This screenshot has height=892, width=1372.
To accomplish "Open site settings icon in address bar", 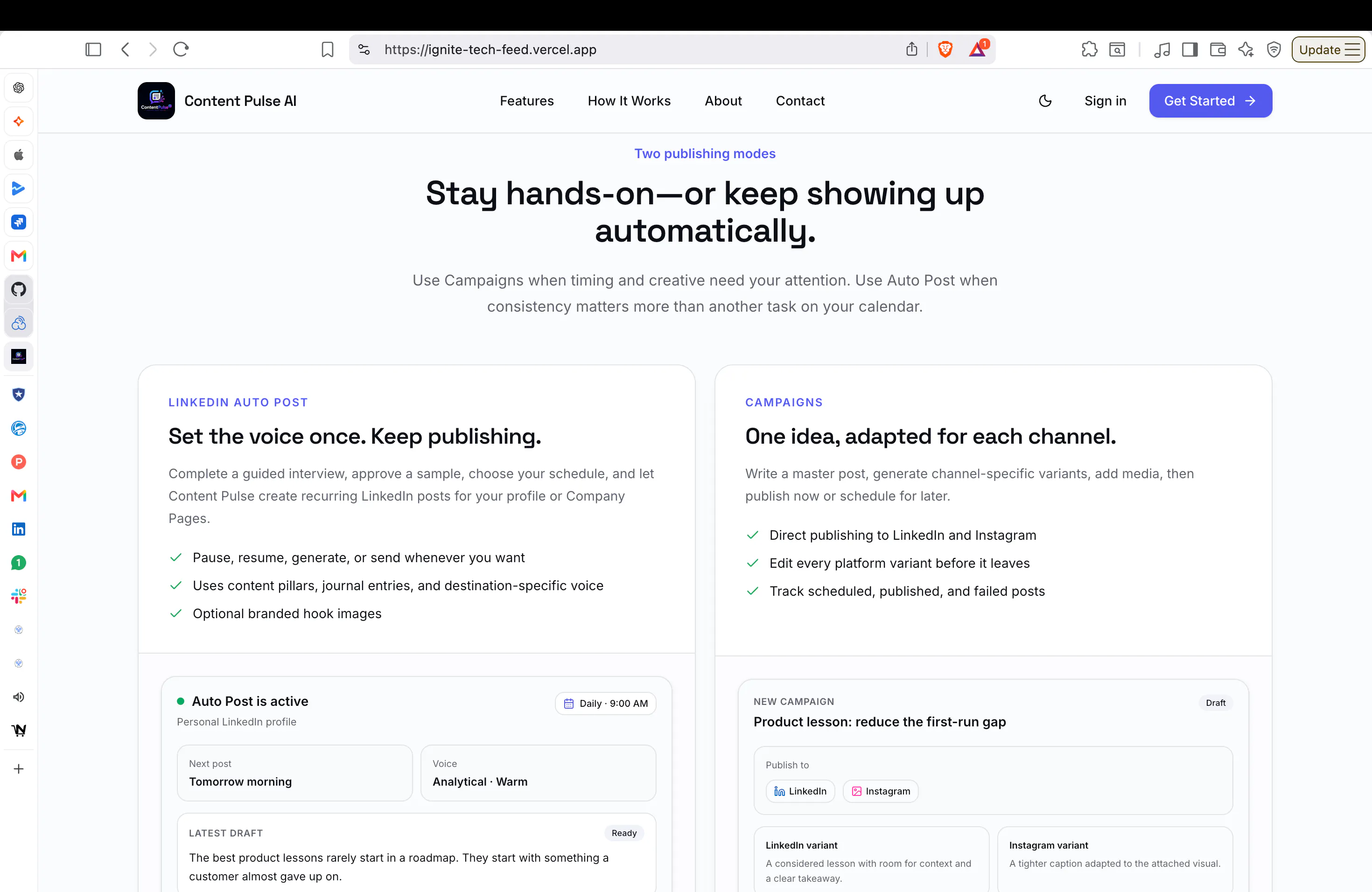I will pyautogui.click(x=364, y=49).
